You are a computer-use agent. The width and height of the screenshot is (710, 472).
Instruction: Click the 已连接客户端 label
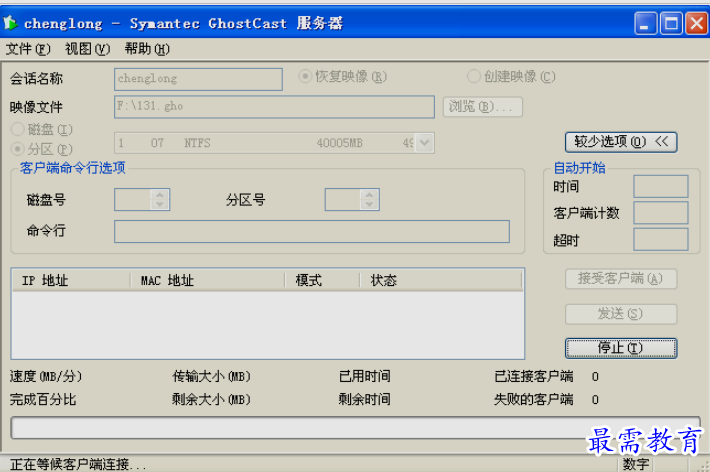[x=534, y=376]
